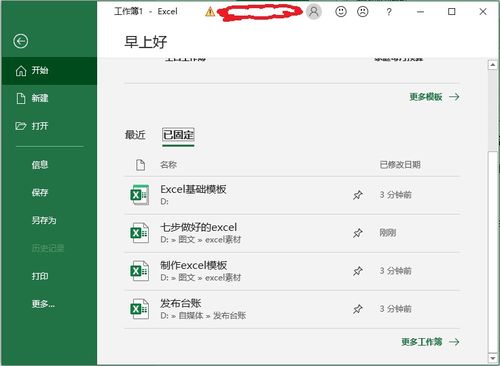This screenshot has width=500, height=366.
Task: Select the 七步做好的excel file name
Action: [199, 227]
